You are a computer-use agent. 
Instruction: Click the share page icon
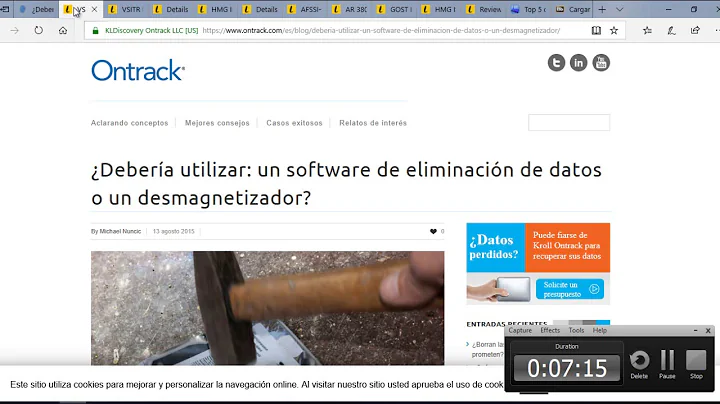pos(695,30)
